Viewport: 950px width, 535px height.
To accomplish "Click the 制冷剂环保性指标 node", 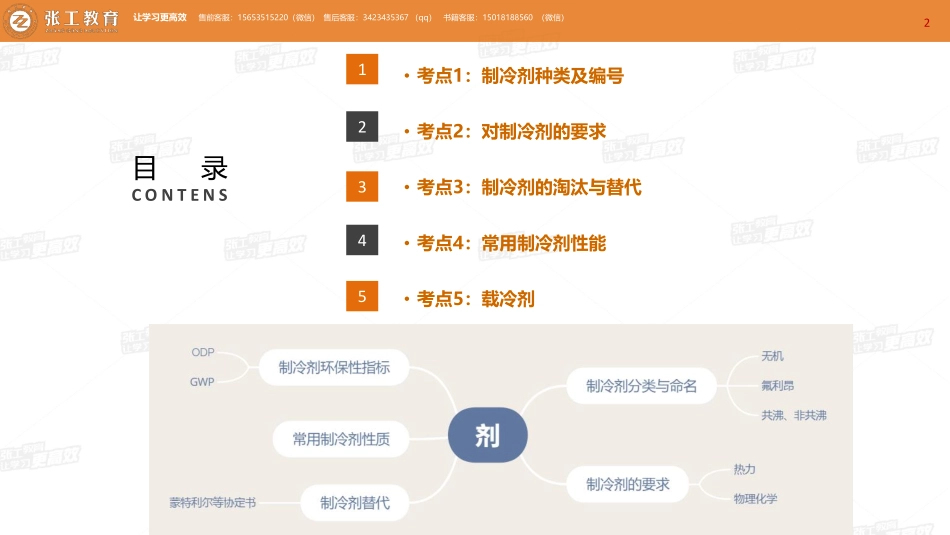I will [334, 367].
